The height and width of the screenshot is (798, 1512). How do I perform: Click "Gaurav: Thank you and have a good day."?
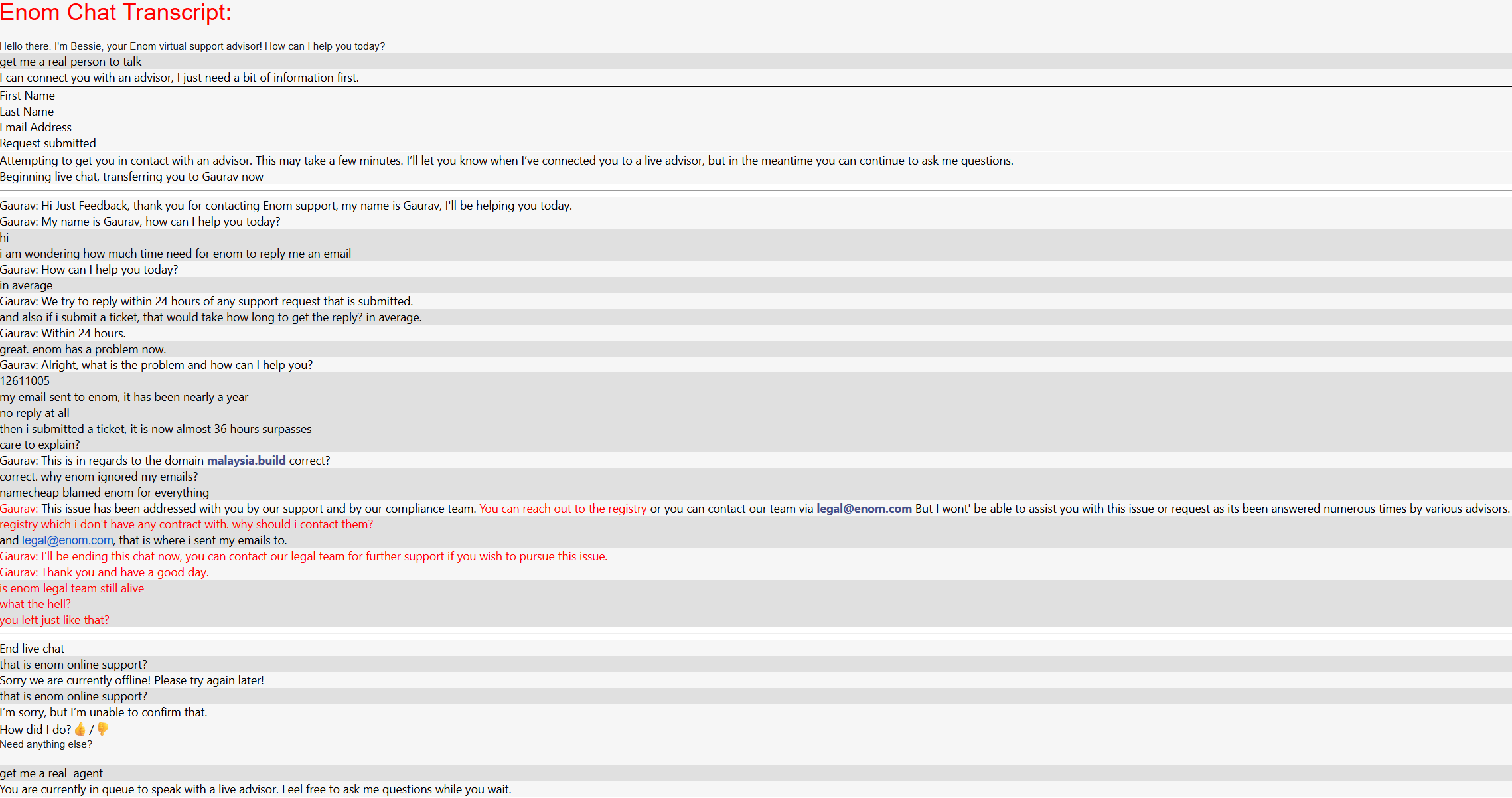[x=104, y=572]
